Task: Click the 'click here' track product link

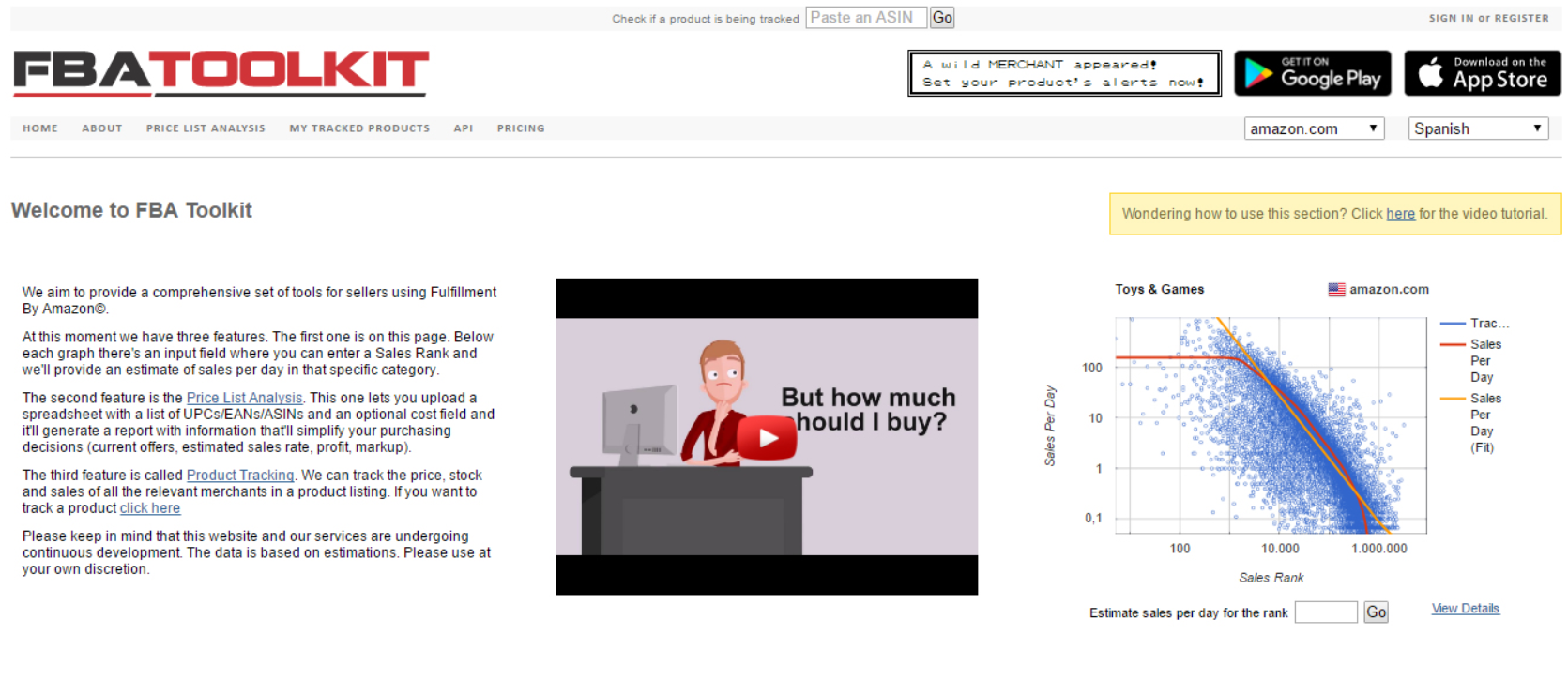Action: [x=150, y=508]
